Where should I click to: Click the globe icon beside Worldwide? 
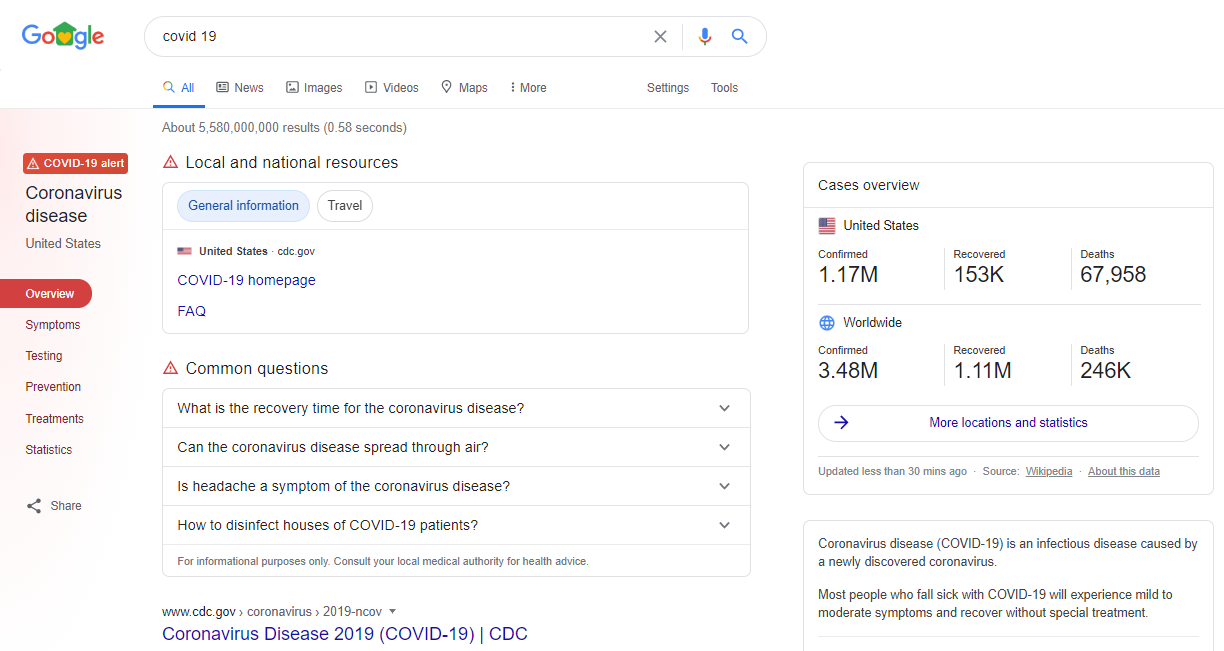826,323
